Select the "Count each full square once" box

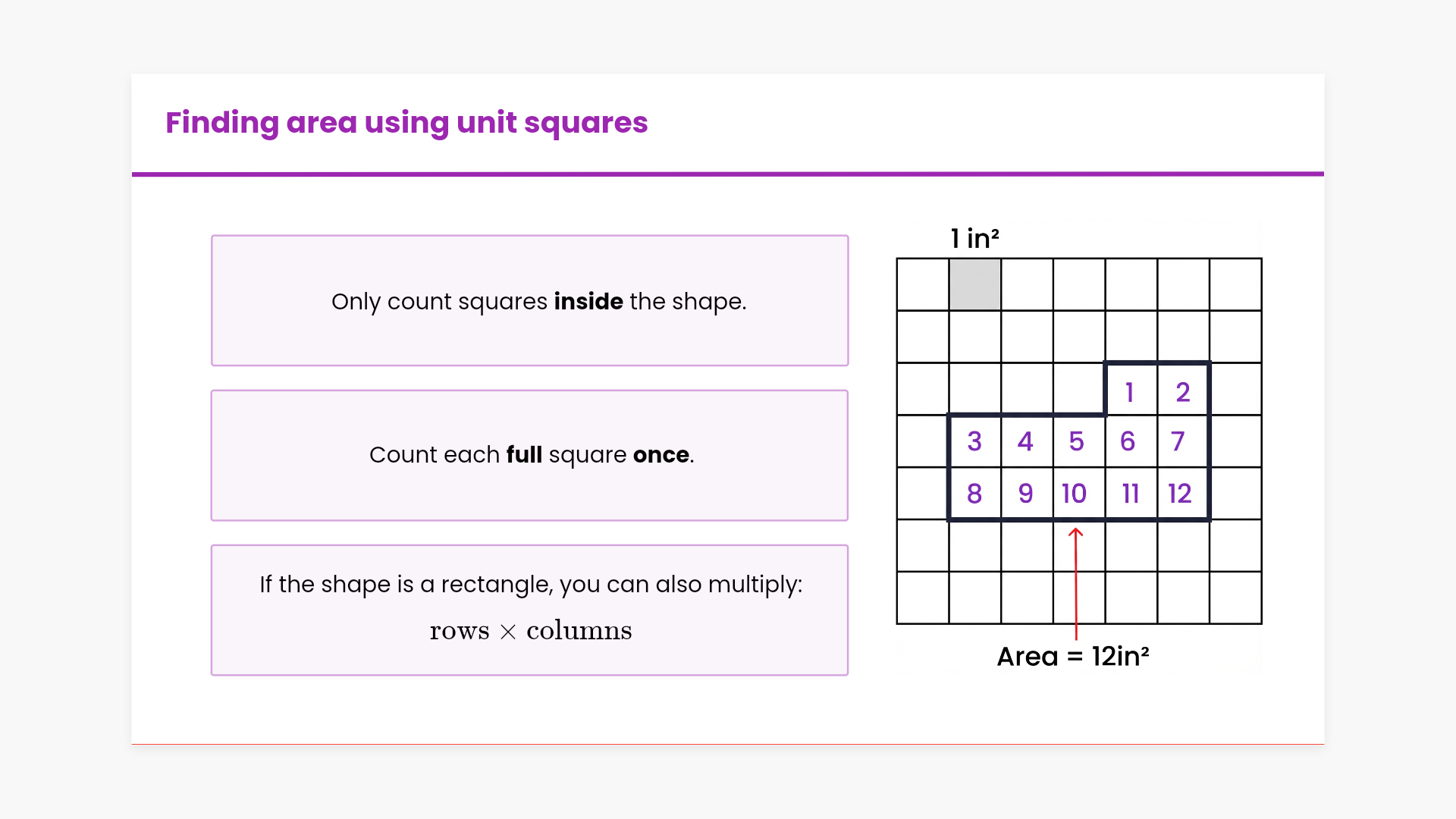529,455
